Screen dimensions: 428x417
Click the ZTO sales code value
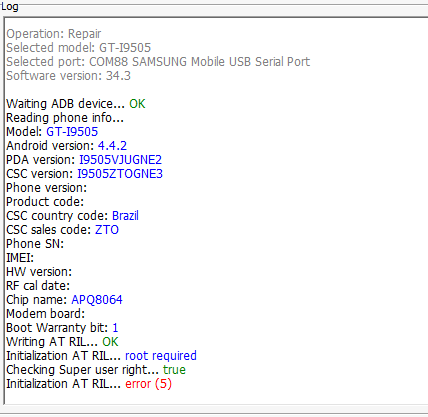point(107,230)
